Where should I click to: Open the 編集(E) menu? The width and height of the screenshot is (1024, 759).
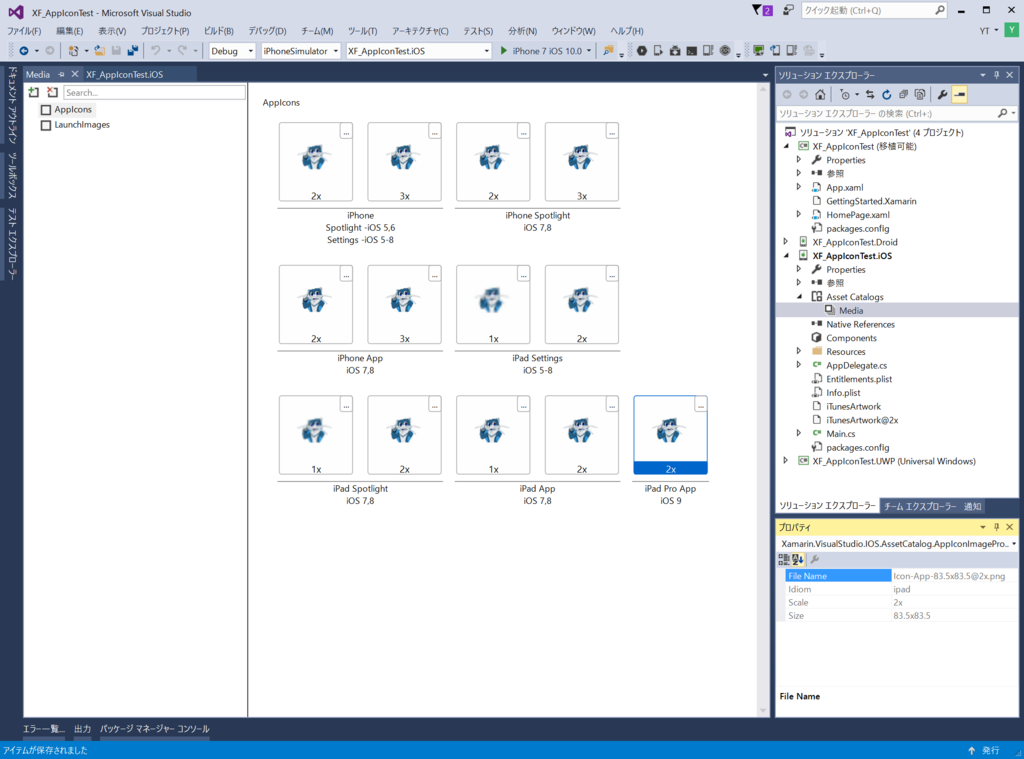pos(69,31)
